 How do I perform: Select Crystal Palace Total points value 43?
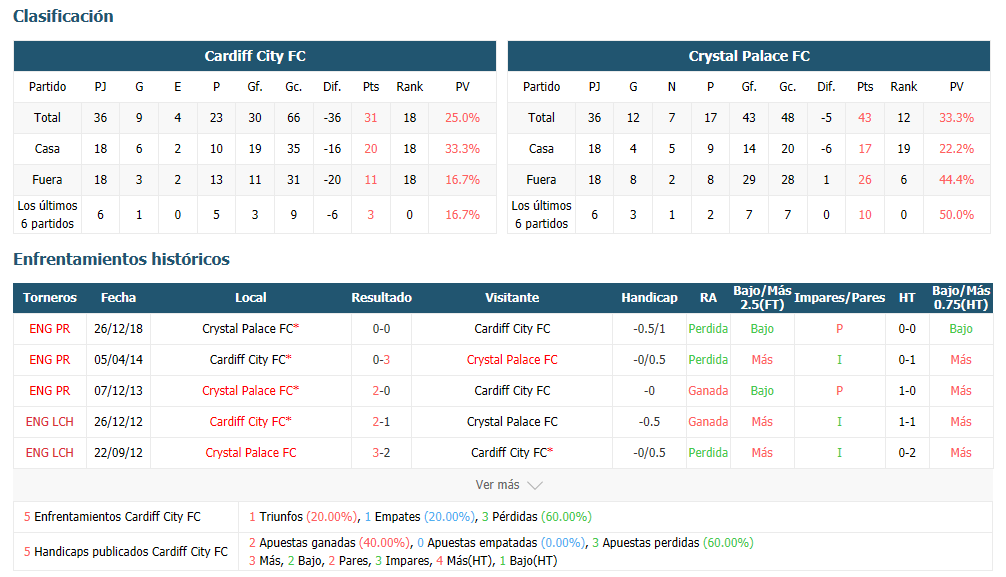click(x=864, y=118)
